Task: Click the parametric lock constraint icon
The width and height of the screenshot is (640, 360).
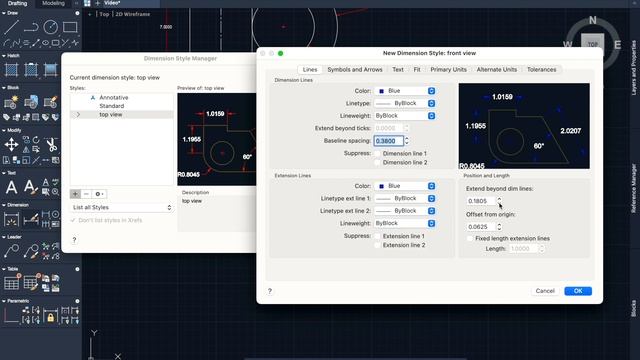Action: [x=51, y=317]
